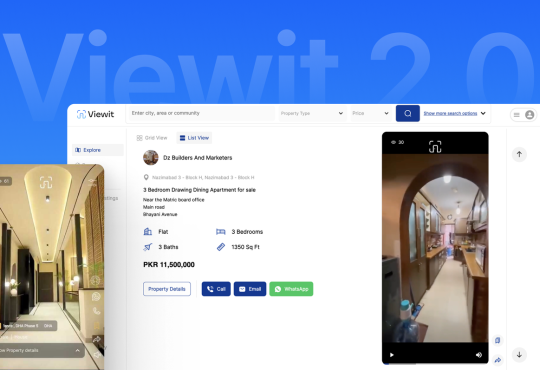Click the user profile avatar icon
The height and width of the screenshot is (370, 540).
(x=530, y=115)
